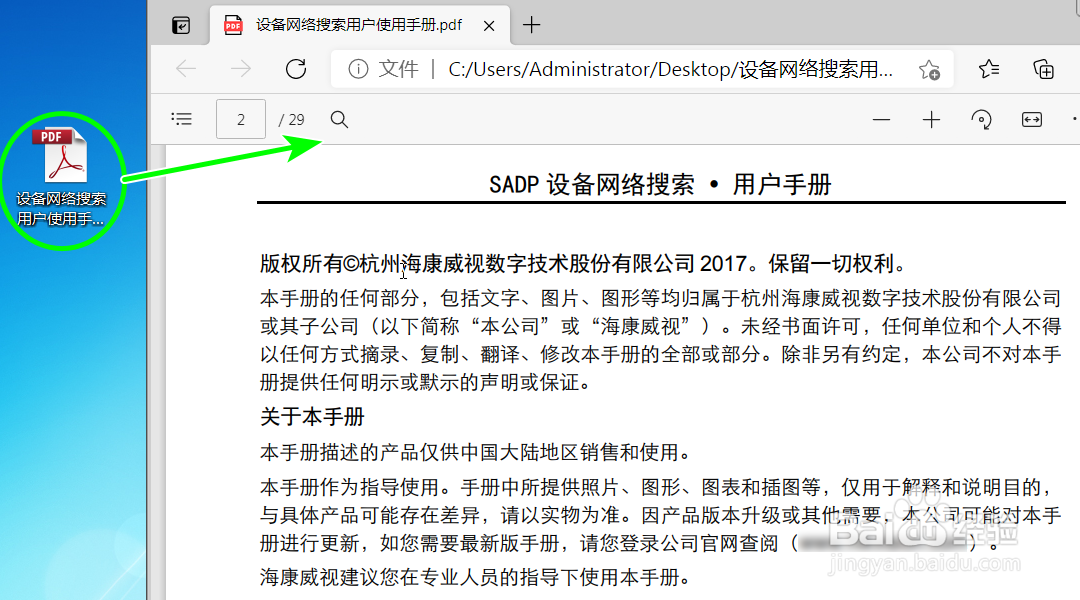Viewport: 1080px width, 600px height.
Task: Select the 设备网络搜索用户使用手册.pdf tab
Action: (x=360, y=25)
